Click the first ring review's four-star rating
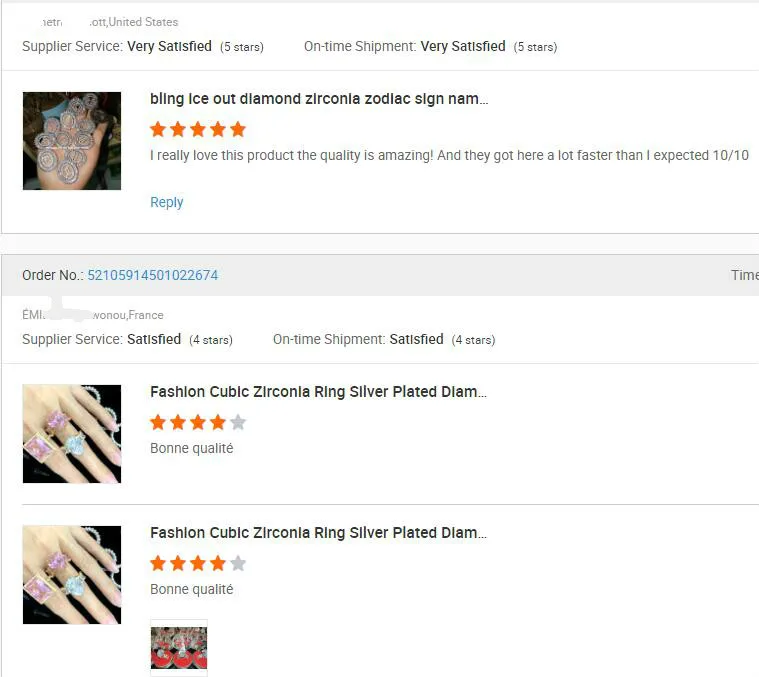 tap(197, 422)
